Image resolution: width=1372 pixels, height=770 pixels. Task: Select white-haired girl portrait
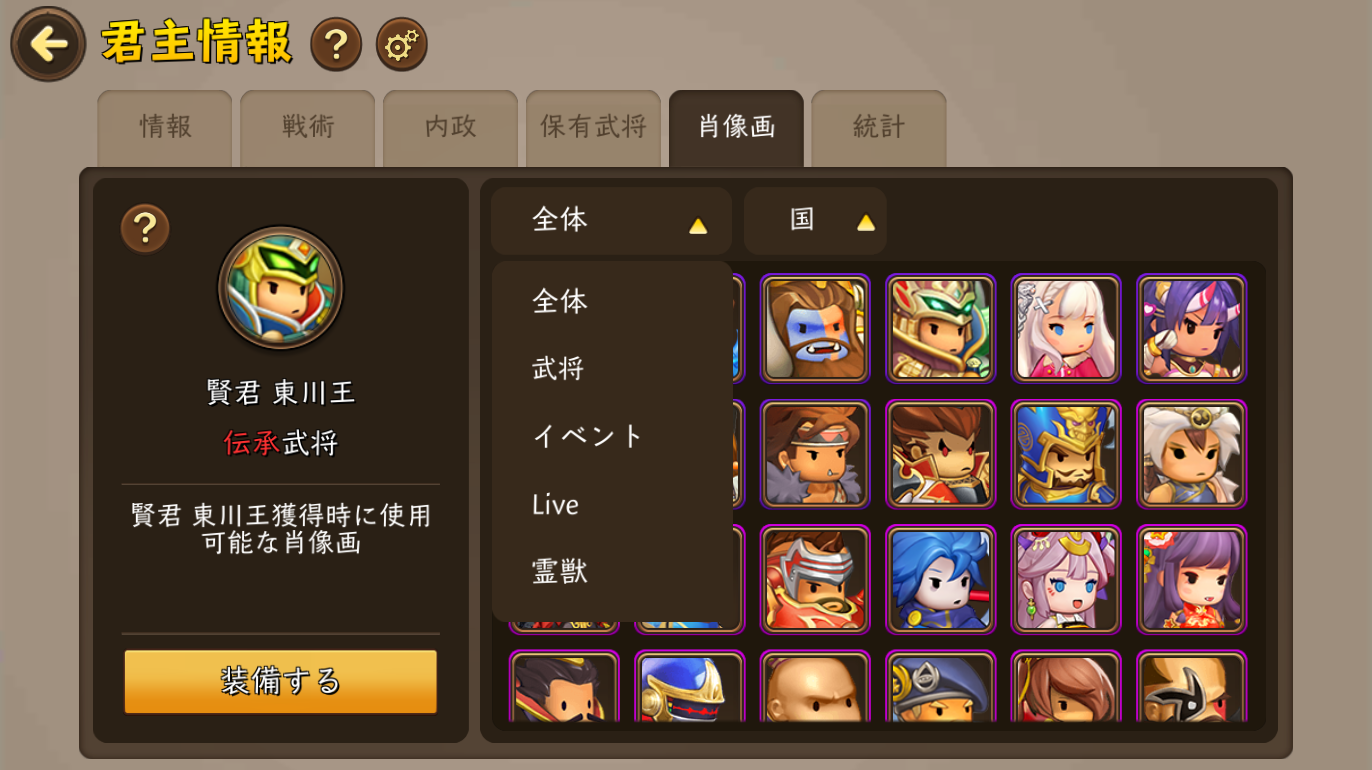coord(1066,328)
